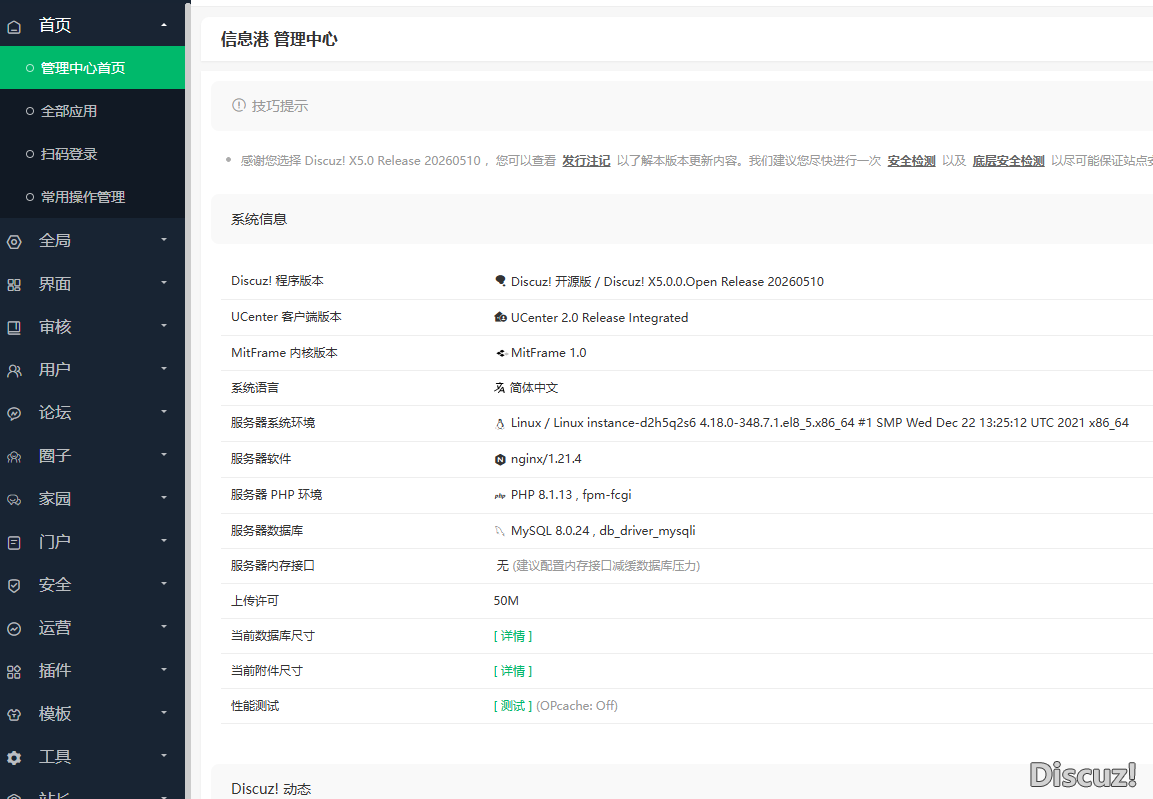Expand the 圈子 menu arrow
The width and height of the screenshot is (1153, 799).
point(164,454)
